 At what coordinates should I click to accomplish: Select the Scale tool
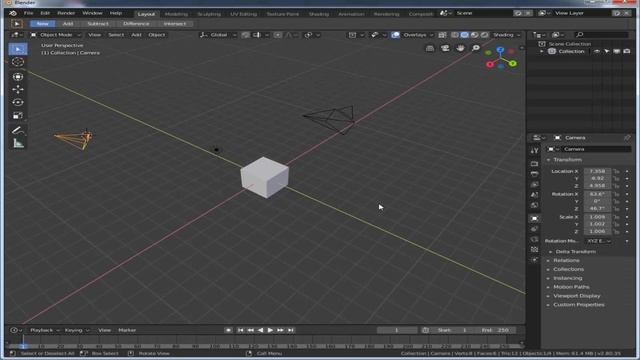coord(18,116)
